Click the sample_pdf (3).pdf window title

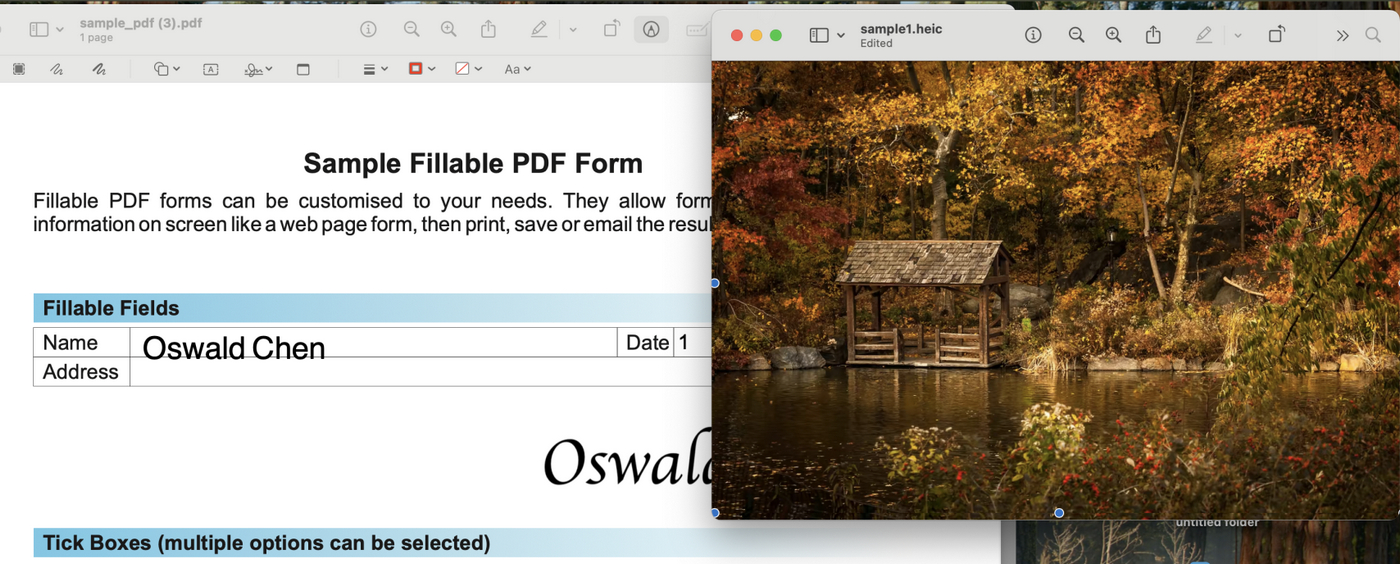coord(141,23)
